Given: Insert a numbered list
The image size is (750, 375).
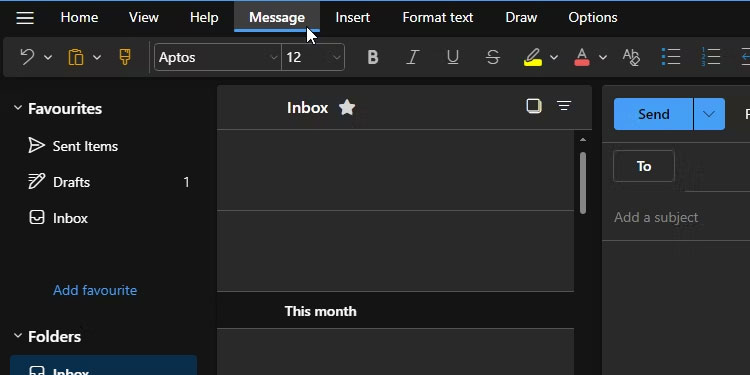Looking at the screenshot, I should pos(711,57).
